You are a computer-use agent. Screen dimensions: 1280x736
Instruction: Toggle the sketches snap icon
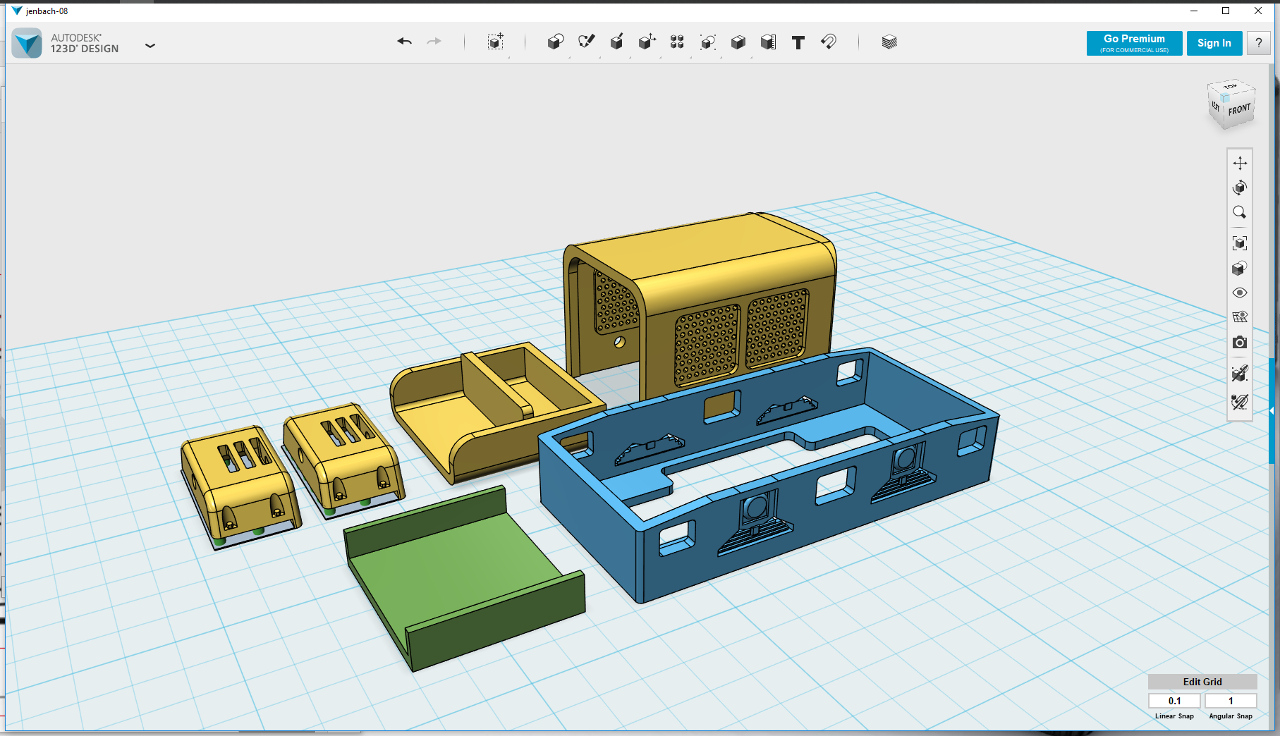coord(1240,401)
